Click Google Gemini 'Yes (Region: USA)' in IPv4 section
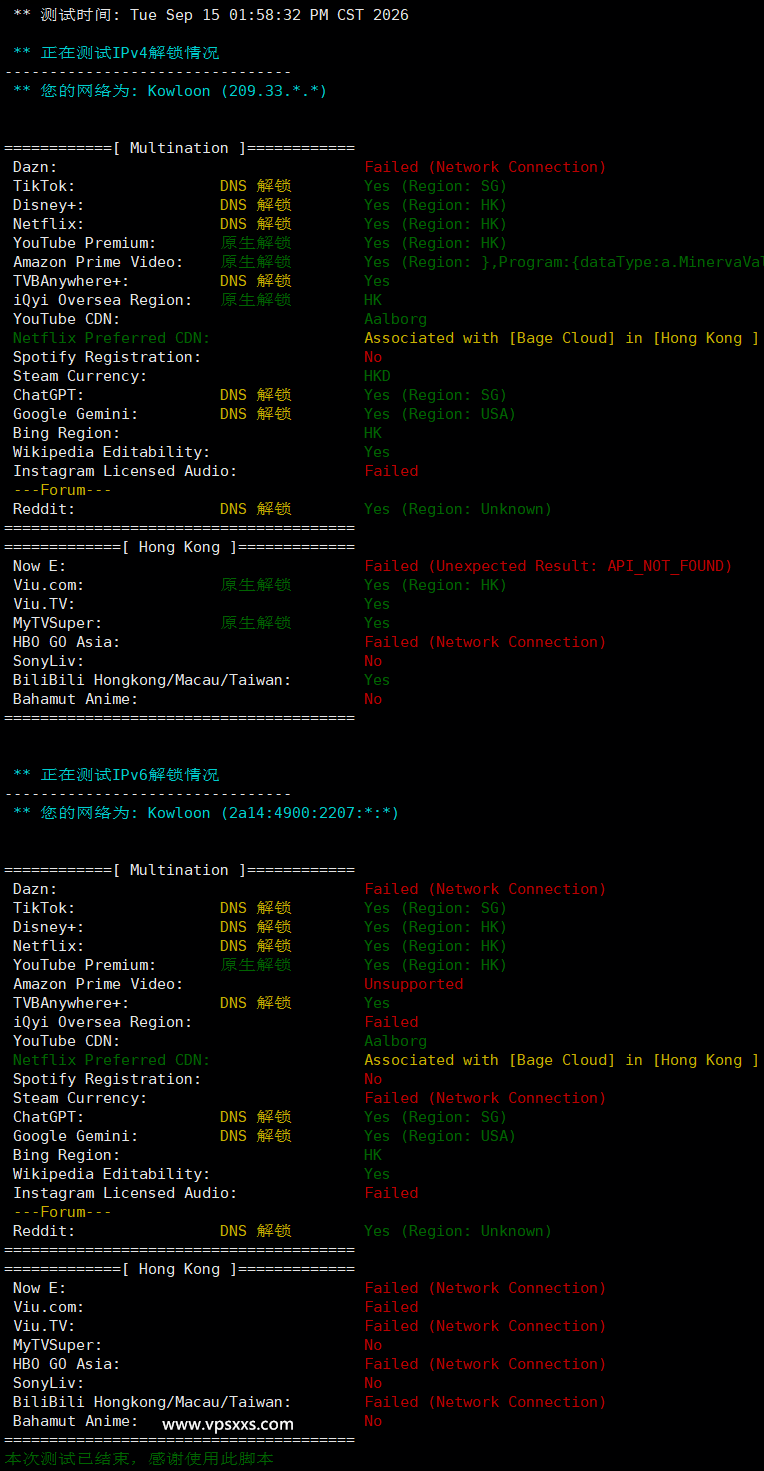 (x=440, y=414)
